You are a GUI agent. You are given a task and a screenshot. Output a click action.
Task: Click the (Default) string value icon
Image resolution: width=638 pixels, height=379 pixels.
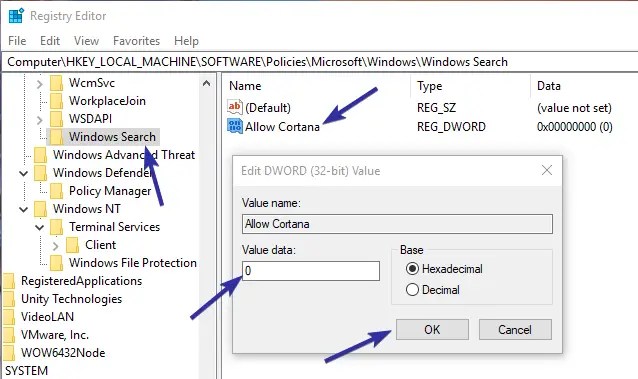point(235,107)
